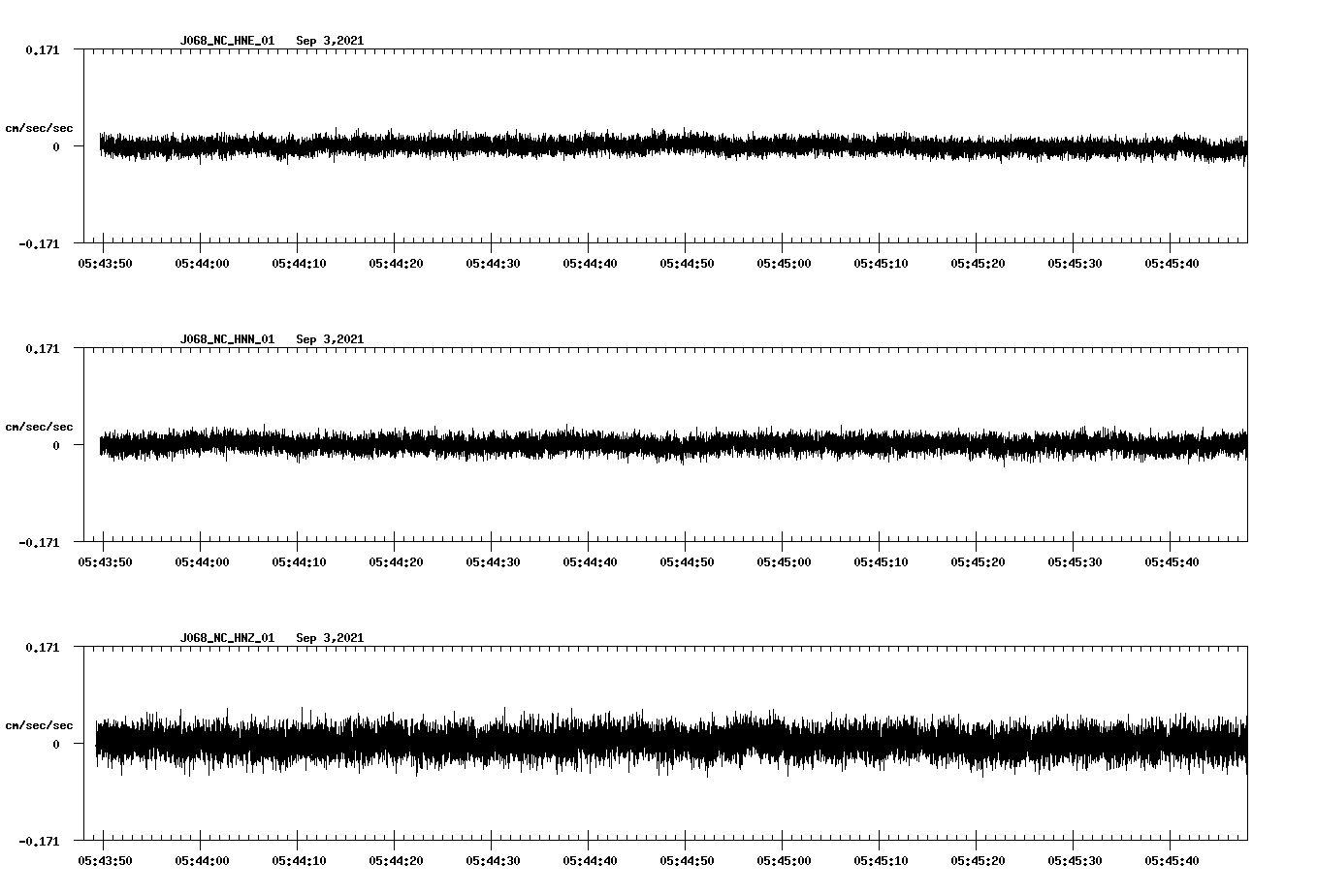The image size is (1317, 896).
Task: Click 05:44:00 time label under HNZ plot
Action: click(202, 861)
